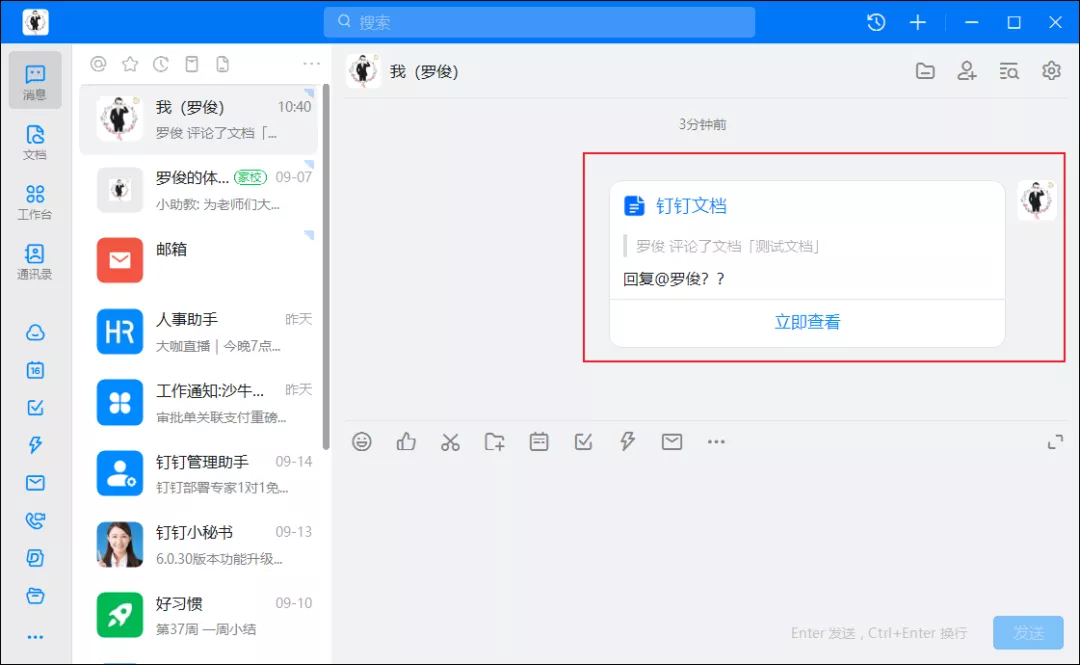Click the sender avatar beside the message card
This screenshot has height=665, width=1080.
(x=1037, y=200)
